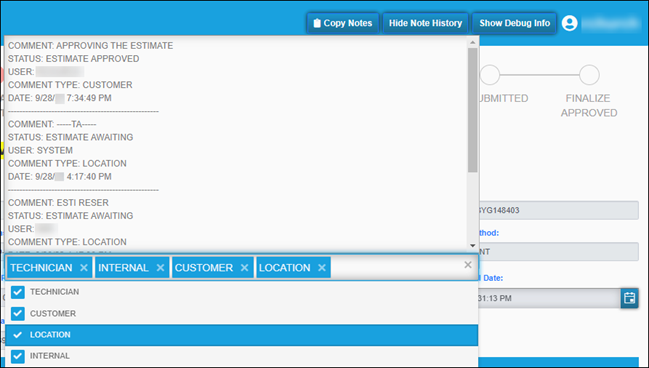The height and width of the screenshot is (368, 649).
Task: Click the Show Debug Info button
Action: coord(514,23)
